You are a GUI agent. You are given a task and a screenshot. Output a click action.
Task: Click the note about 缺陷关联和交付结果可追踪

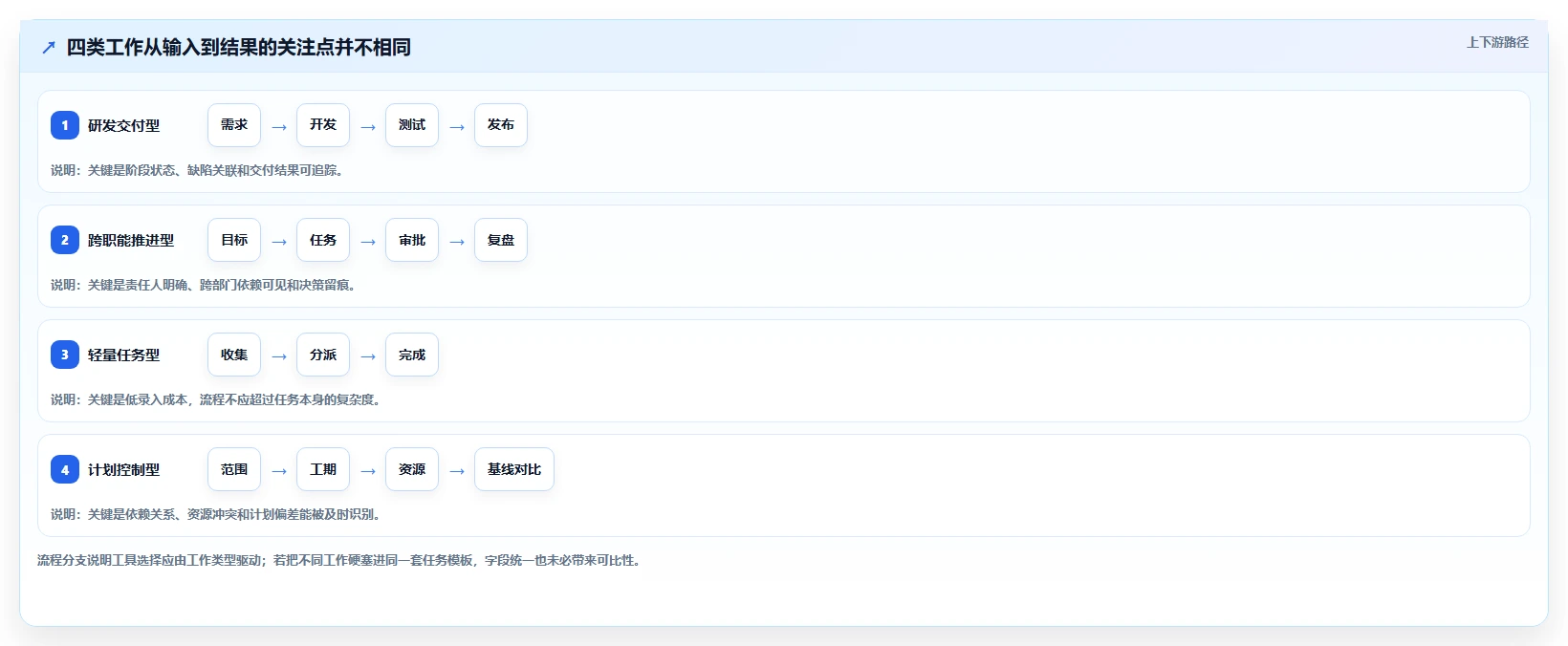[x=197, y=170]
